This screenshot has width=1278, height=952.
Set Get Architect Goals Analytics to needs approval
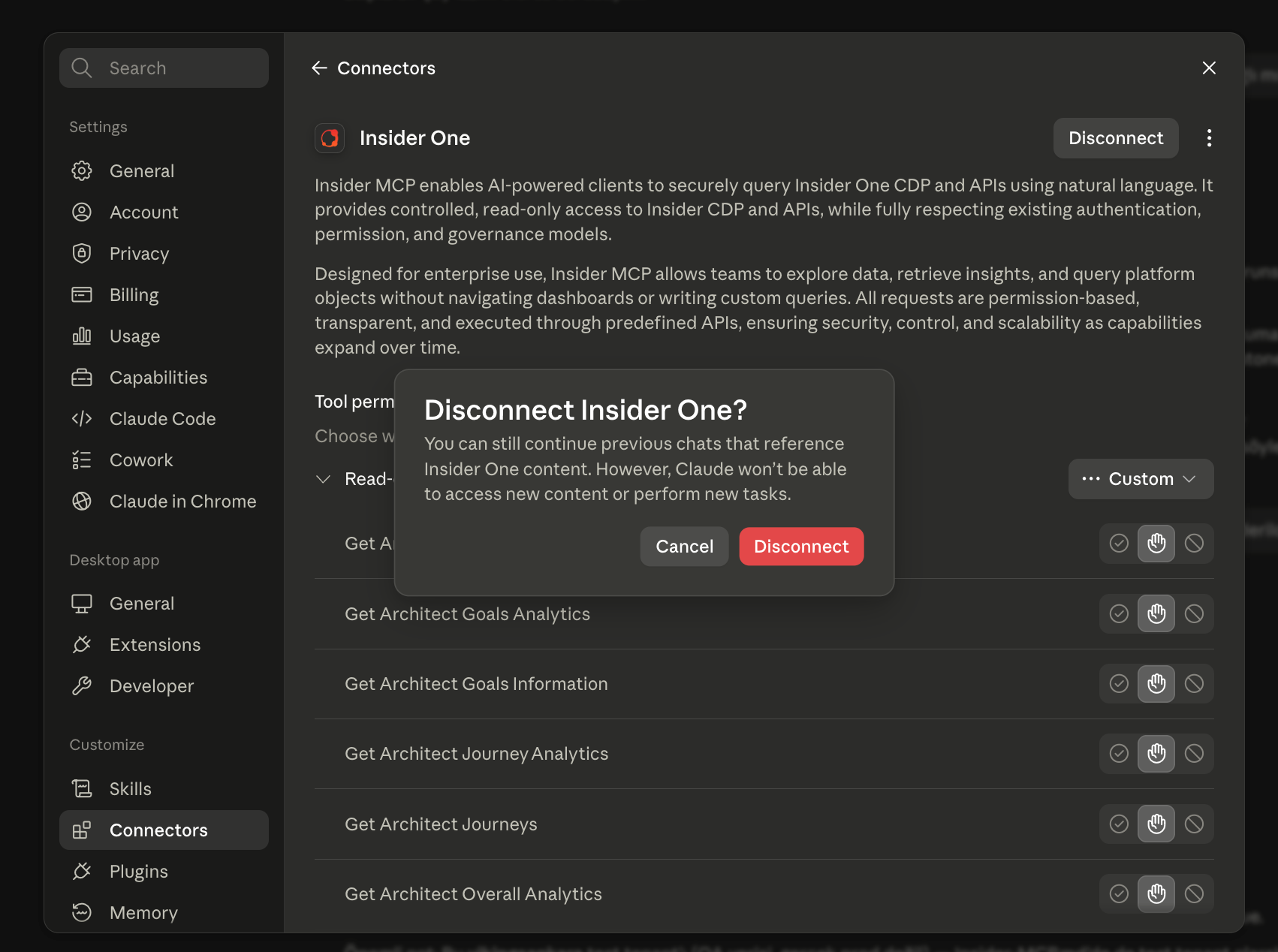(1156, 614)
